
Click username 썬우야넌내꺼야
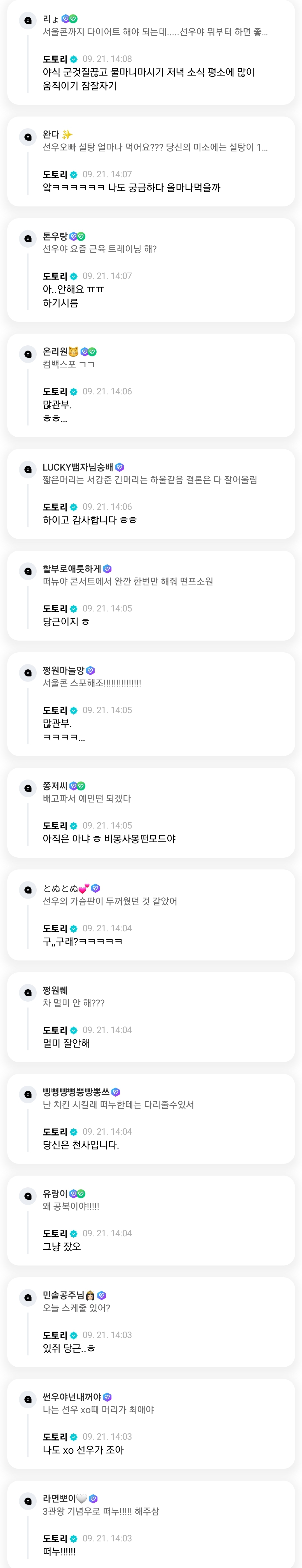pyautogui.click(x=72, y=1396)
